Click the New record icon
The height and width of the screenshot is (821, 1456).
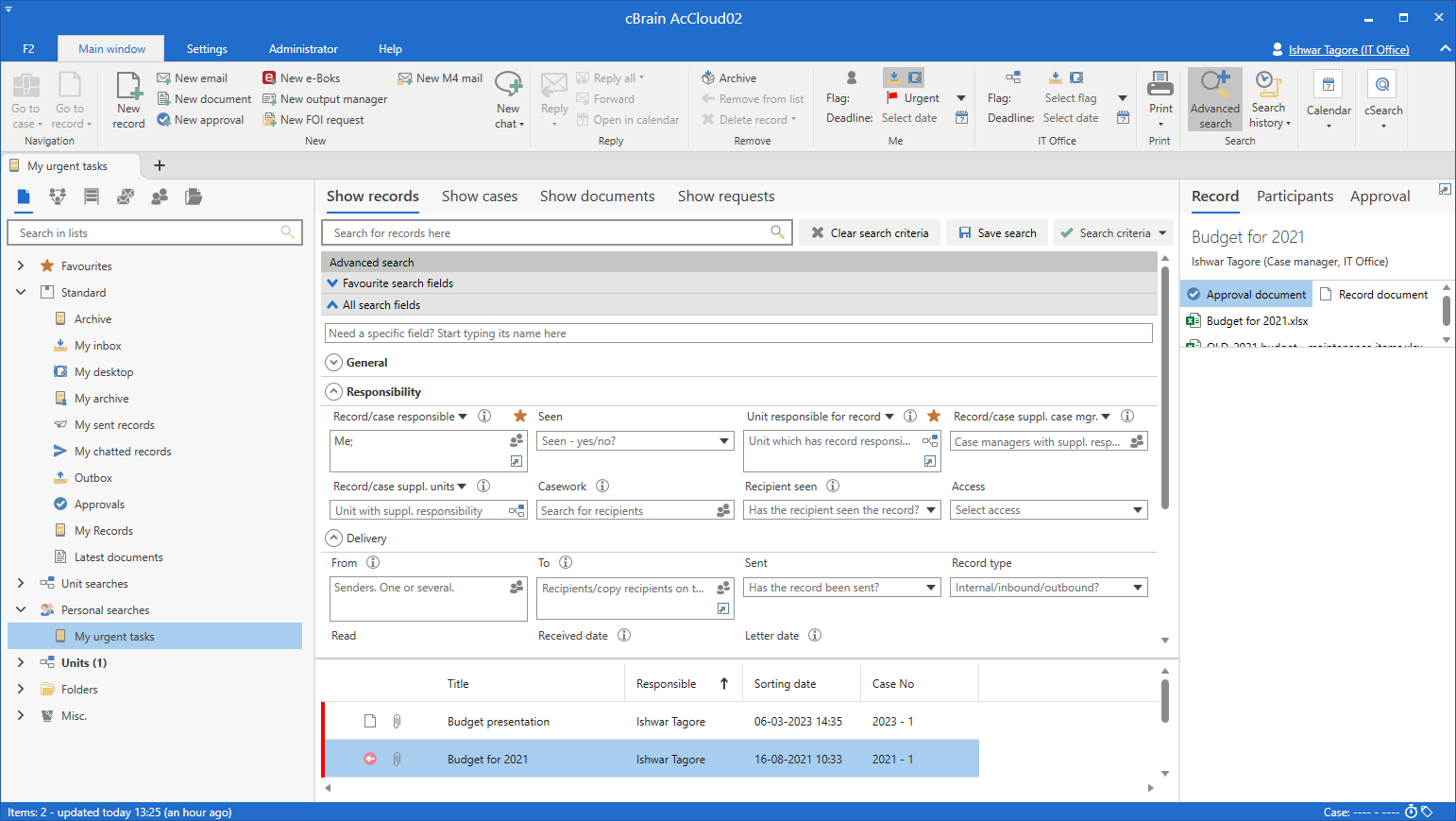tap(128, 98)
